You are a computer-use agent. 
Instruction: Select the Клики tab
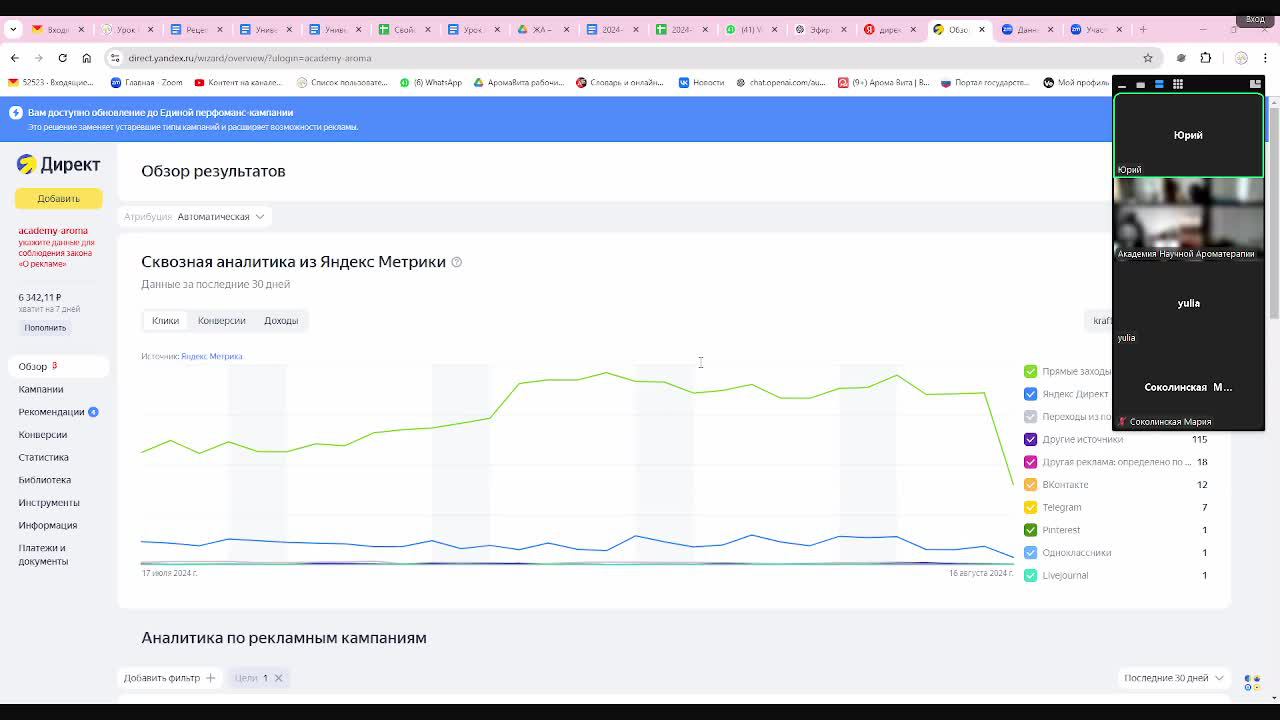coord(165,321)
